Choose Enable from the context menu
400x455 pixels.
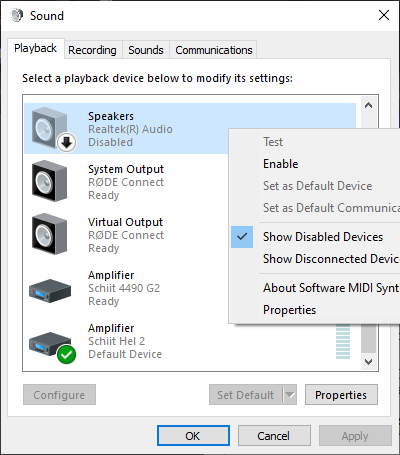tap(281, 164)
